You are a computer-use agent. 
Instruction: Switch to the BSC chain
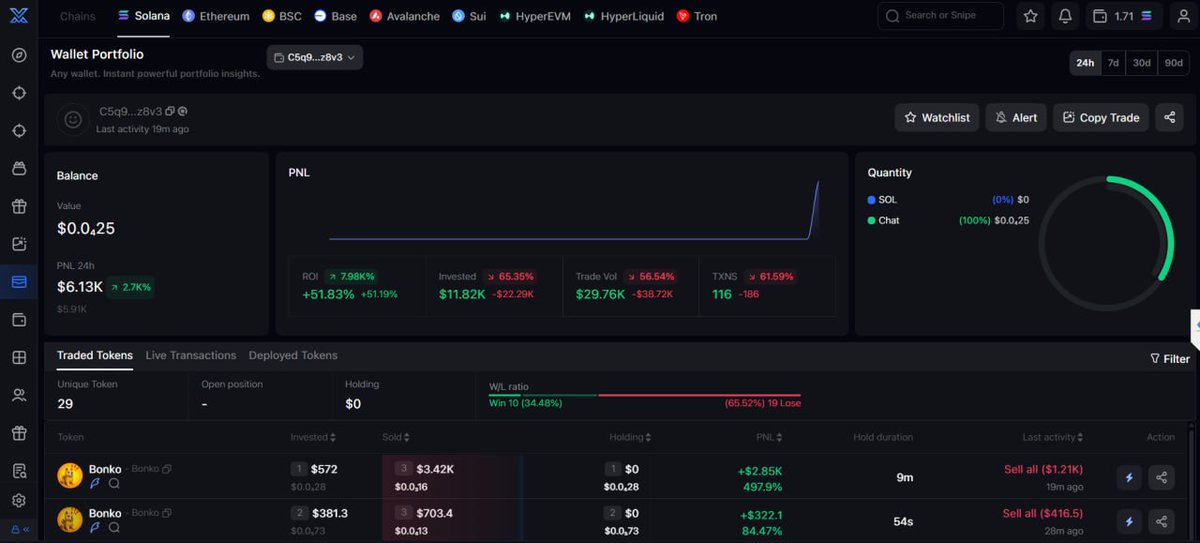point(282,16)
